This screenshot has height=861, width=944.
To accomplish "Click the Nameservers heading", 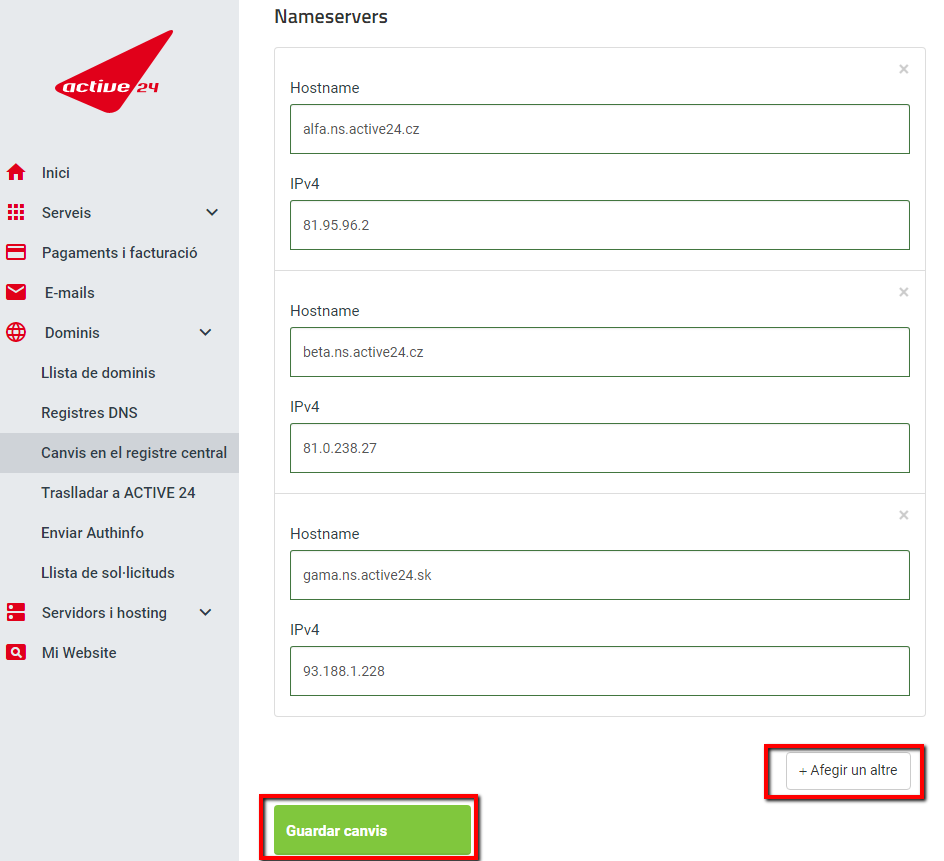I will click(x=331, y=16).
